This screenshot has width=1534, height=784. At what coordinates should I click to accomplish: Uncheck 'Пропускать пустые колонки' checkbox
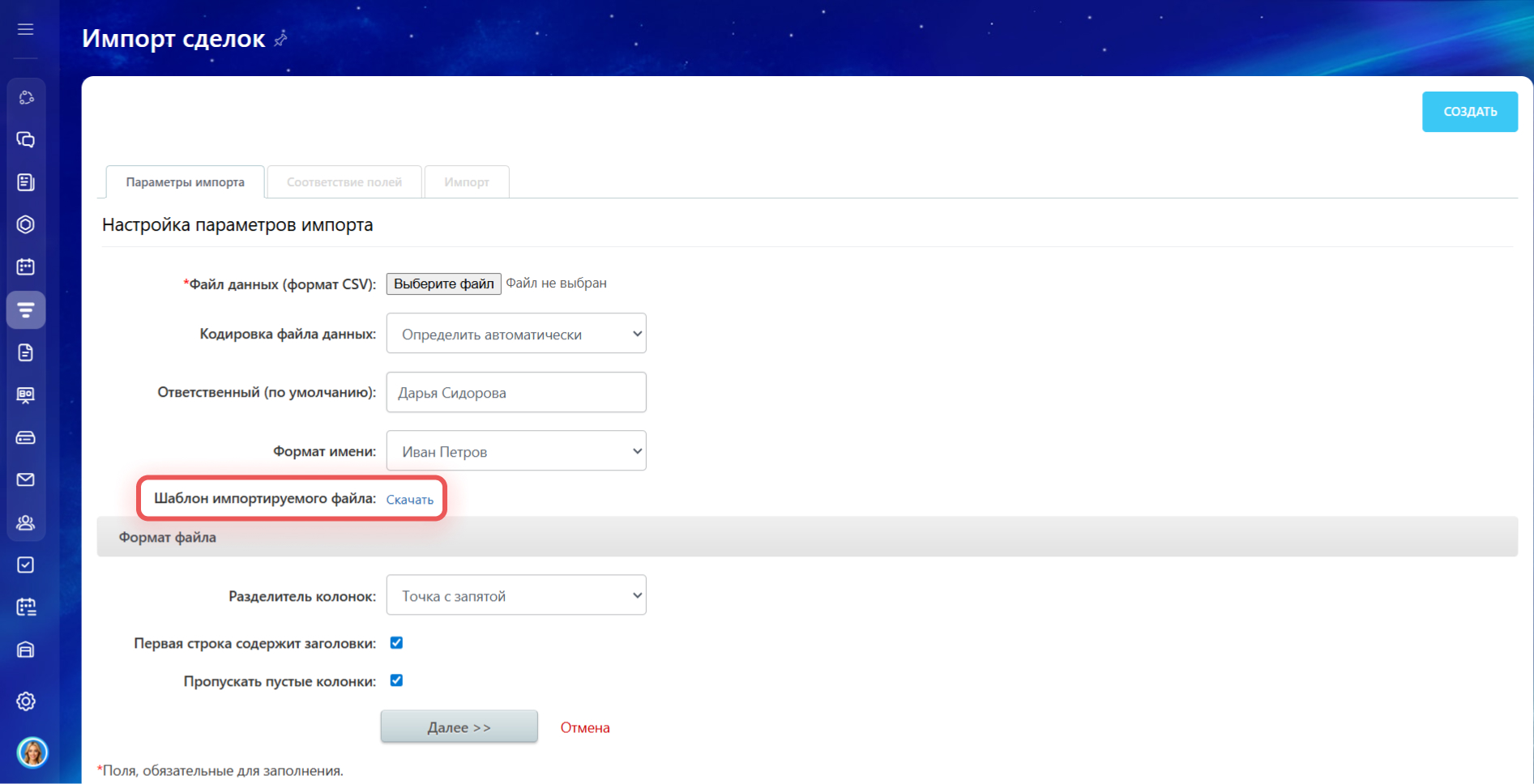pyautogui.click(x=396, y=680)
